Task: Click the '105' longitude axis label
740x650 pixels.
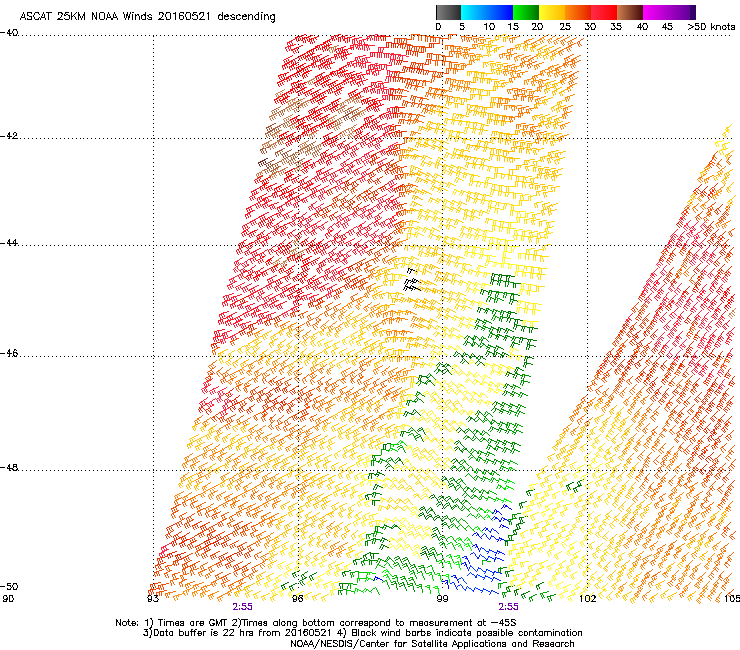Action: pyautogui.click(x=732, y=599)
